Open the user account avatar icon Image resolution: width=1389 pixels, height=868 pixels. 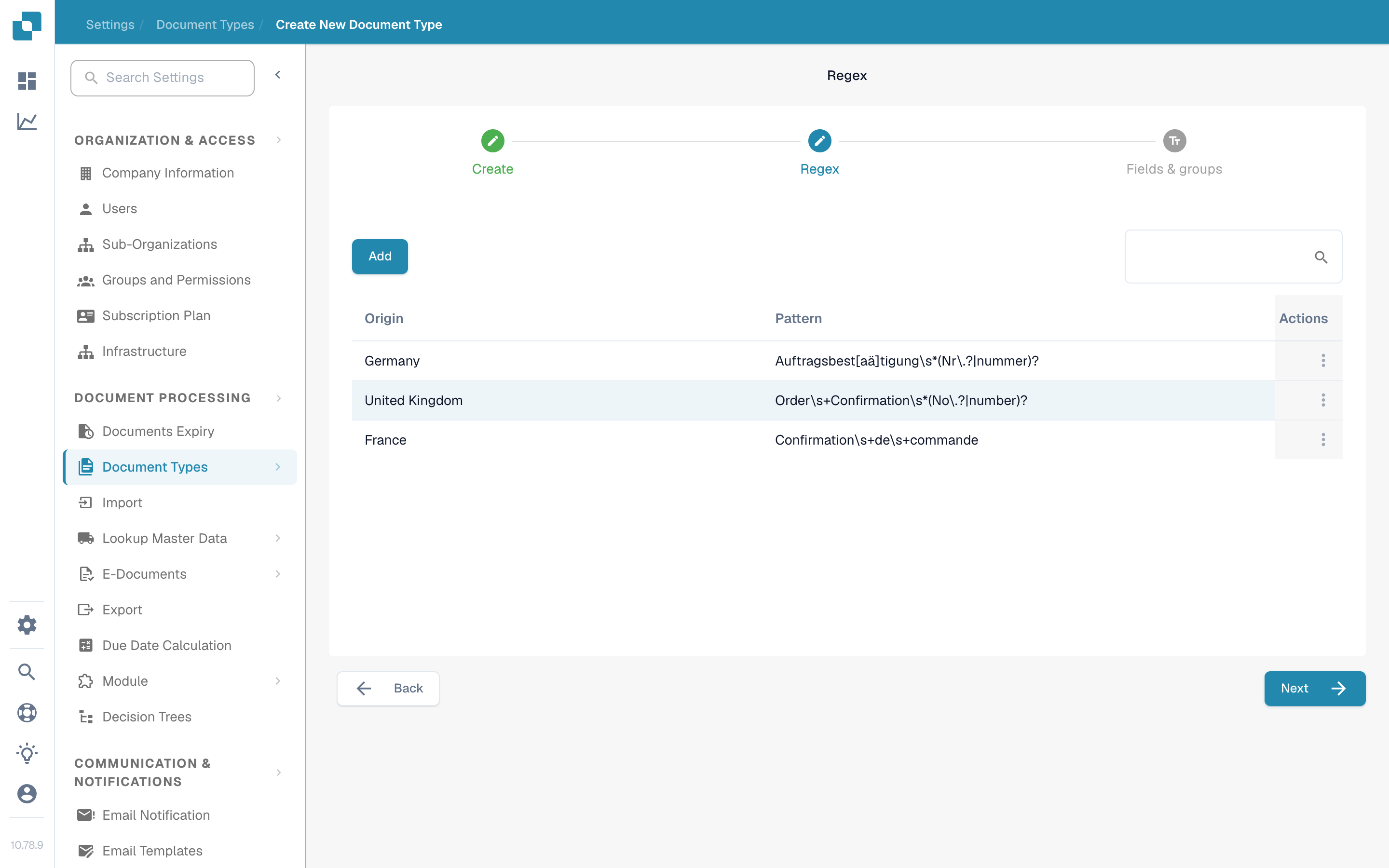pyautogui.click(x=27, y=794)
